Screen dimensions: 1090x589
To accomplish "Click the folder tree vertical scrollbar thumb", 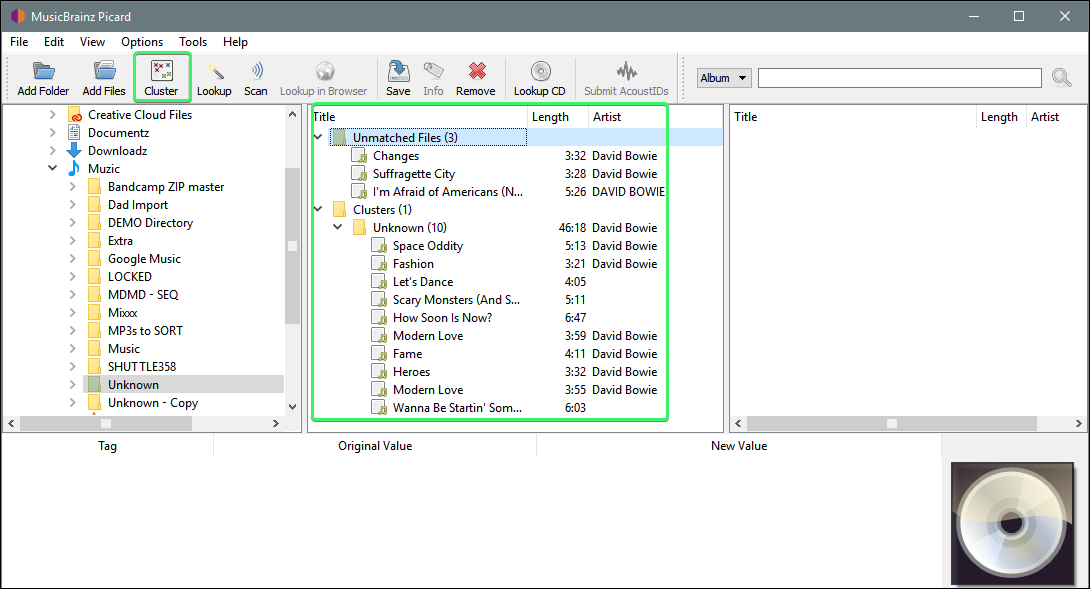I will click(x=292, y=245).
